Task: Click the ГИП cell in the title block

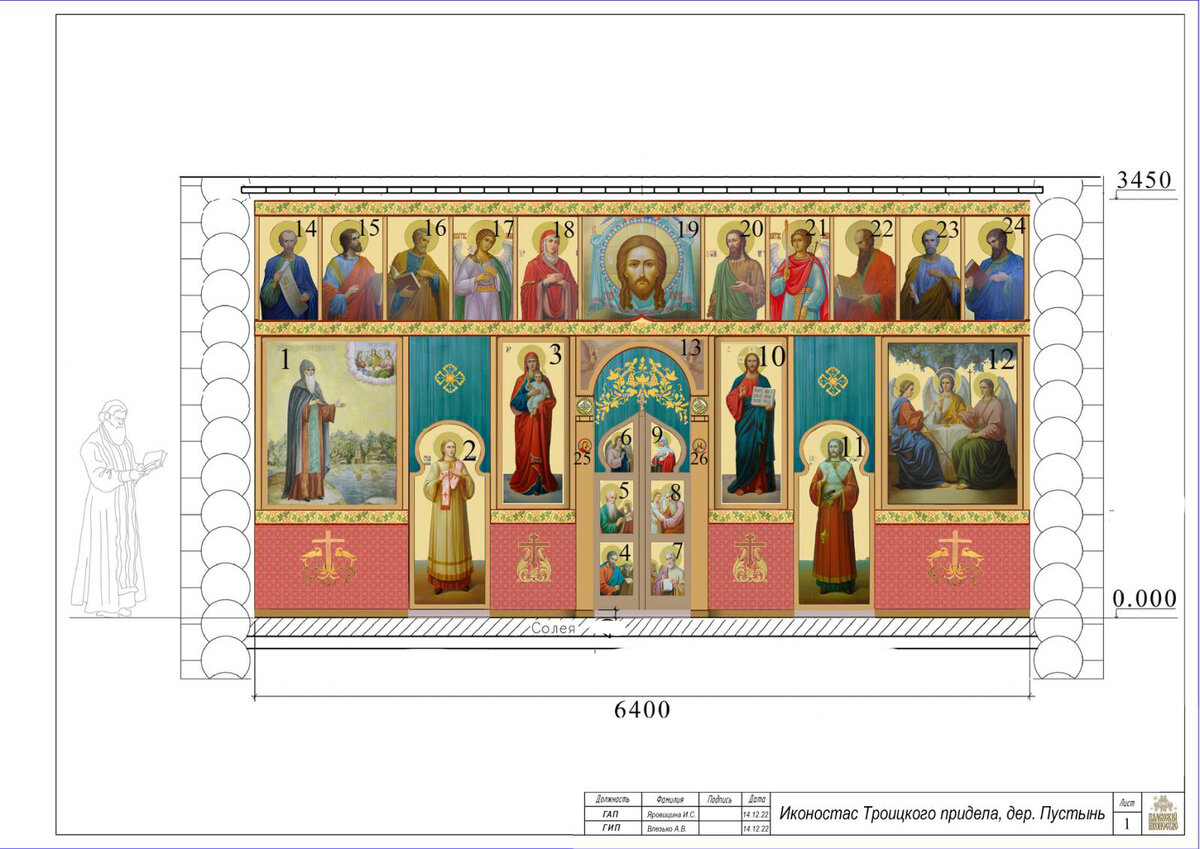Action: (x=612, y=829)
